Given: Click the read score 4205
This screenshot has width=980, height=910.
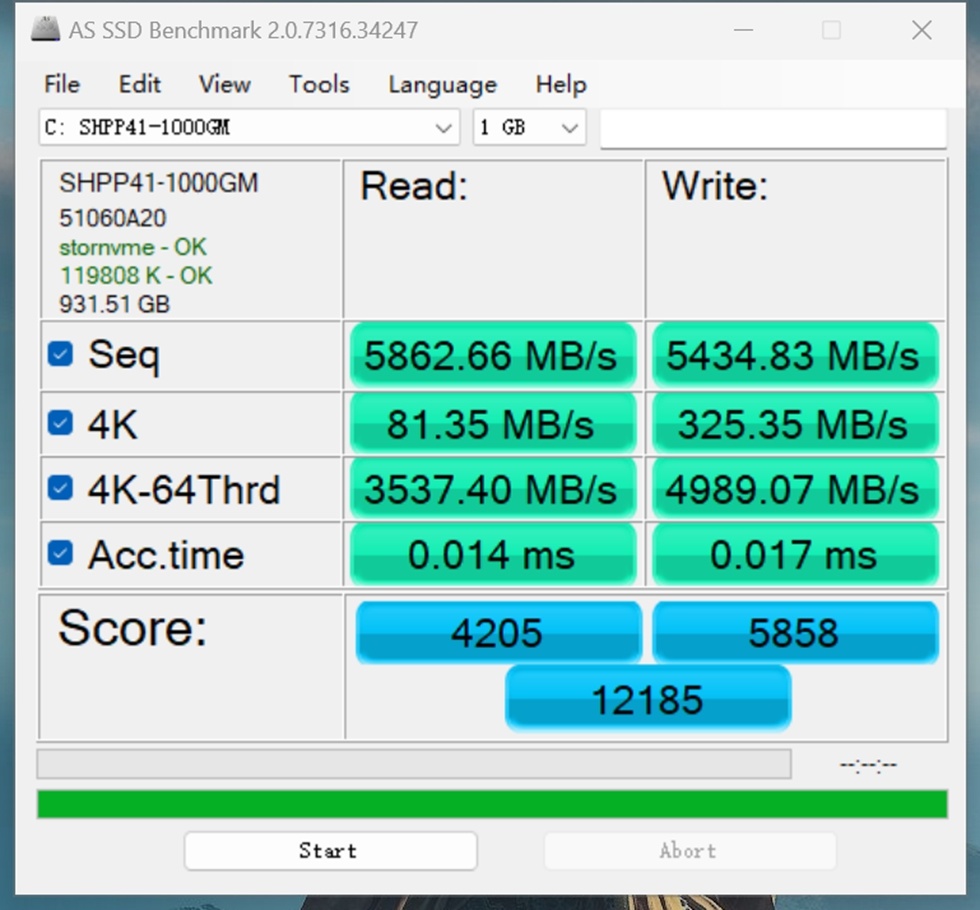Looking at the screenshot, I should pos(498,632).
